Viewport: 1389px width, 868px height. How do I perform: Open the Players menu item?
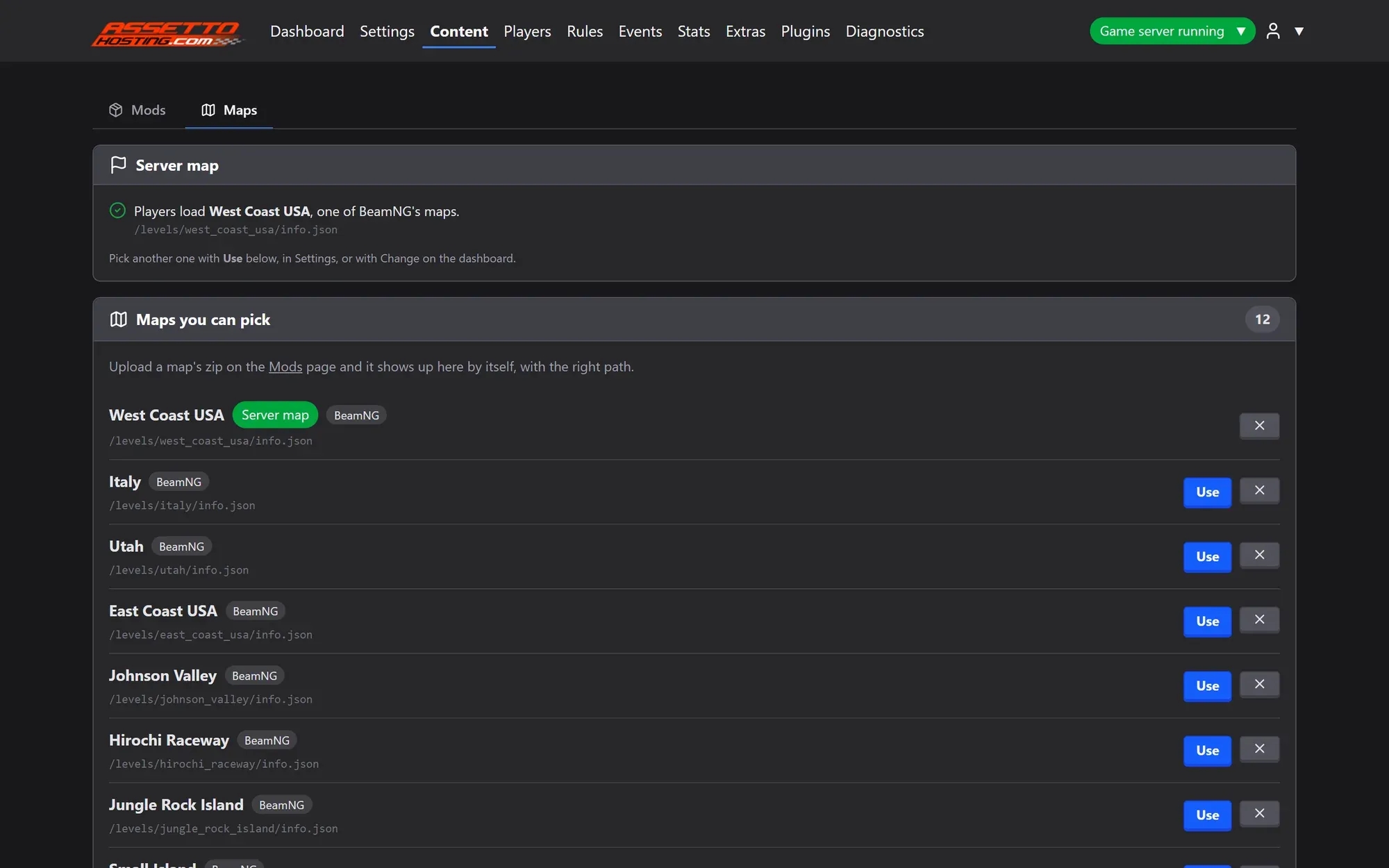(527, 31)
